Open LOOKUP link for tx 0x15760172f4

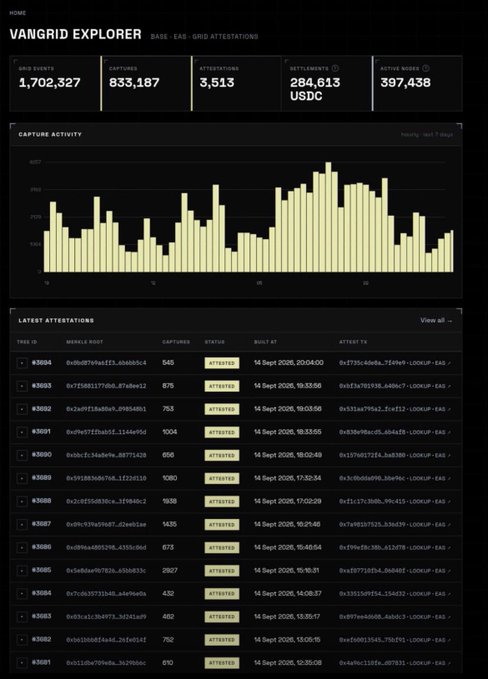pyautogui.click(x=420, y=455)
